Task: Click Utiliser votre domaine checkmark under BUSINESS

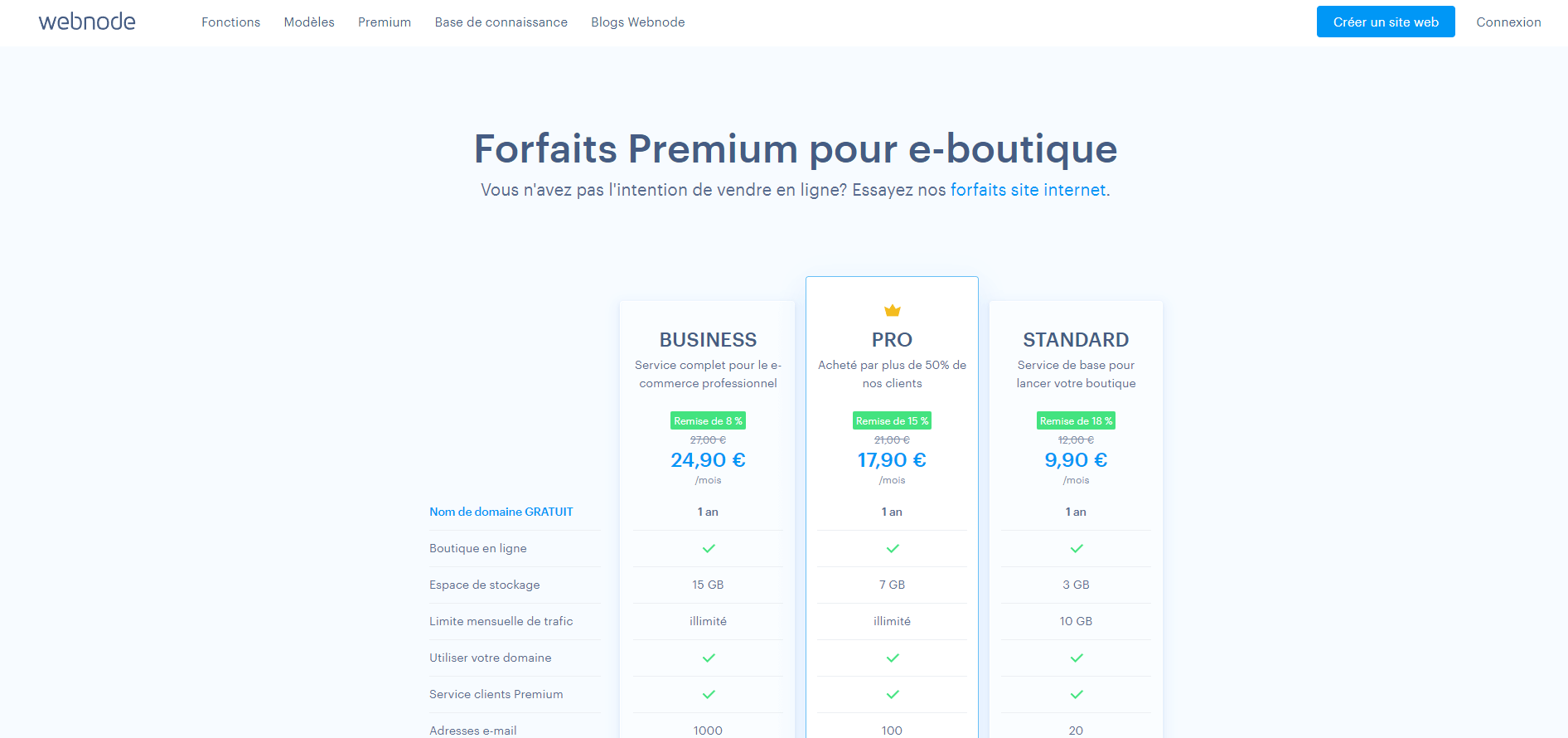Action: pos(709,658)
